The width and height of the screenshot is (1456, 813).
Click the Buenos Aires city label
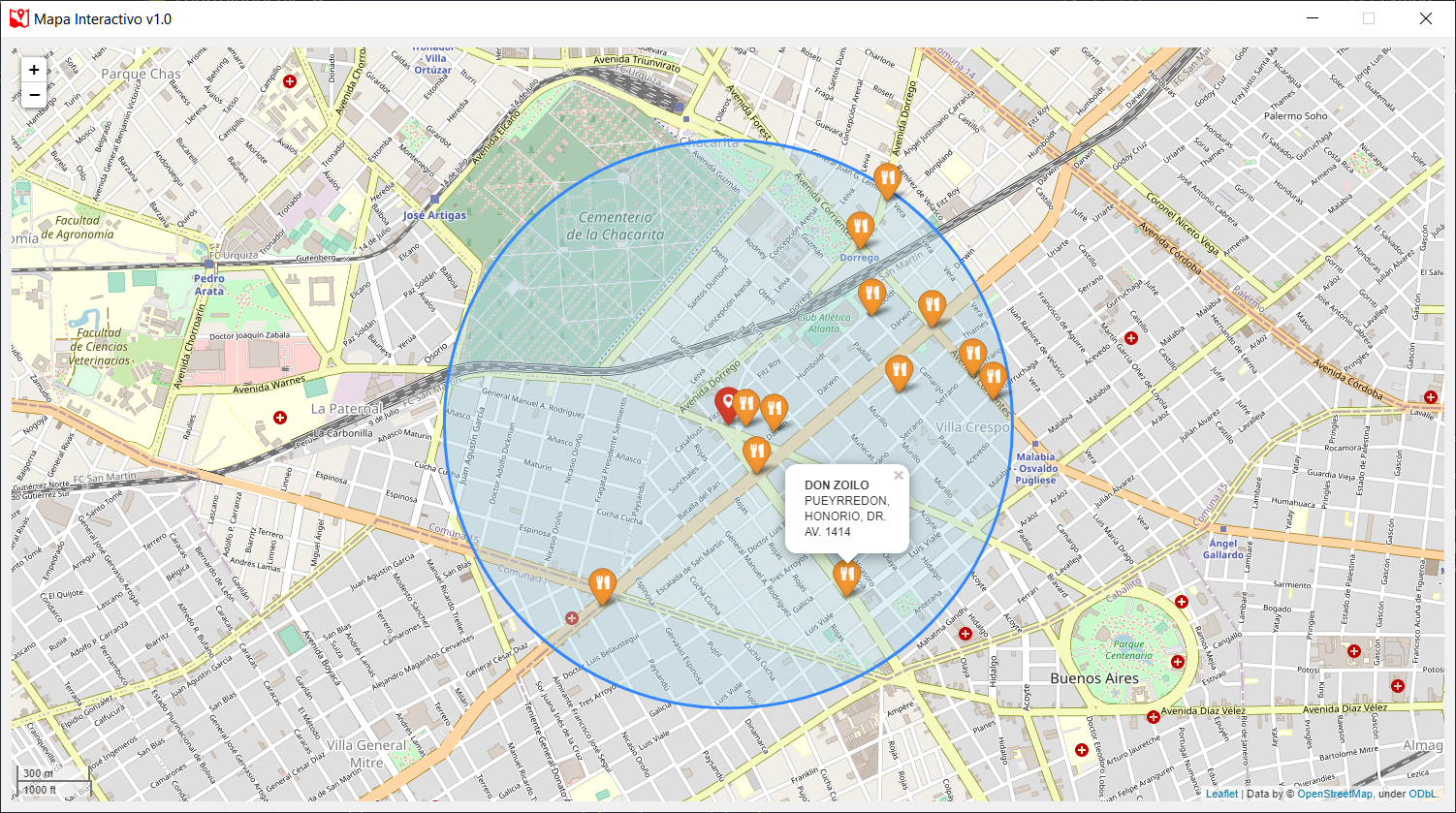pos(1095,678)
